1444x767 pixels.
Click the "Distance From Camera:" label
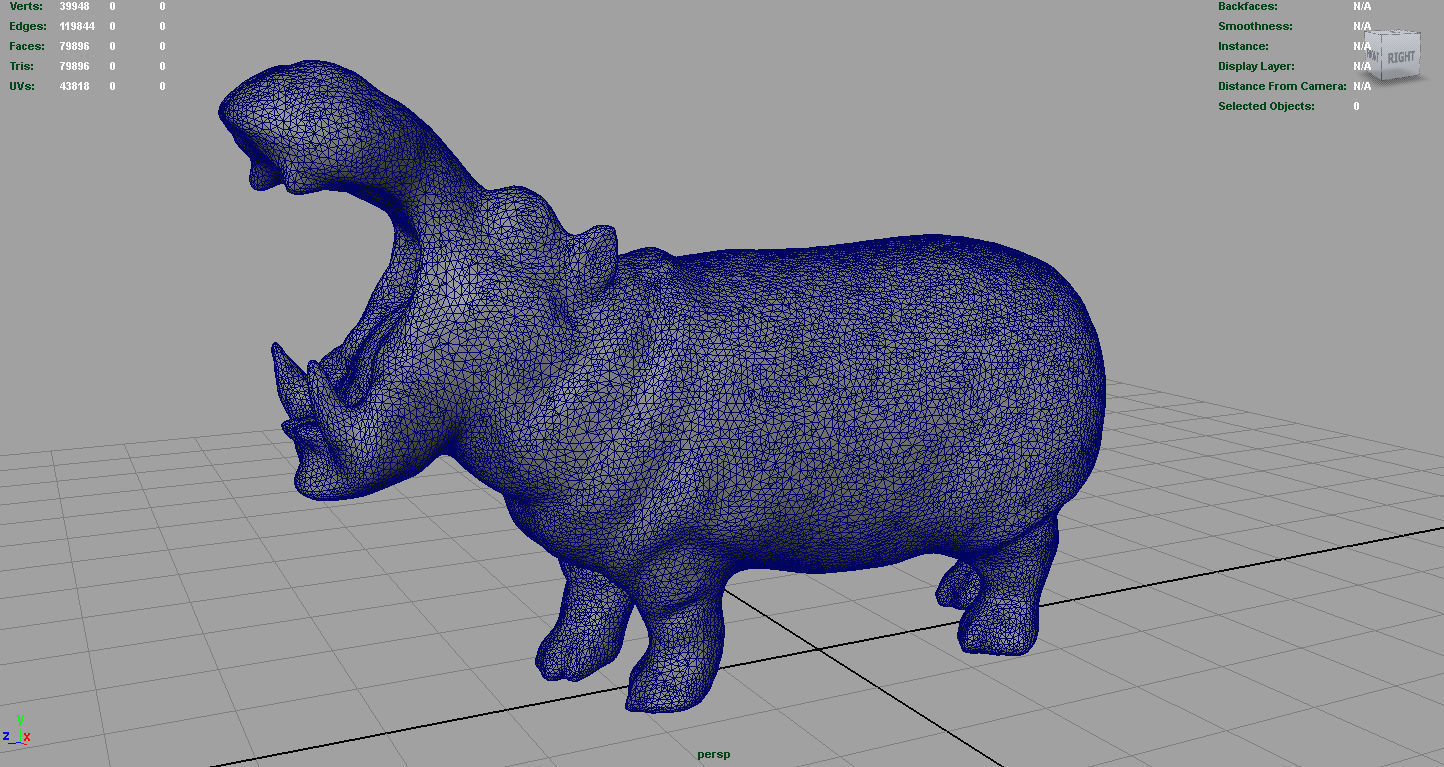(1282, 86)
